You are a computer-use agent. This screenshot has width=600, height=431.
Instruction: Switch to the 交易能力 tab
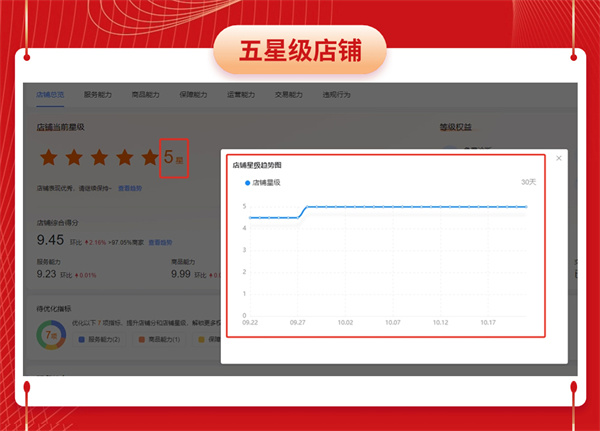[x=288, y=95]
